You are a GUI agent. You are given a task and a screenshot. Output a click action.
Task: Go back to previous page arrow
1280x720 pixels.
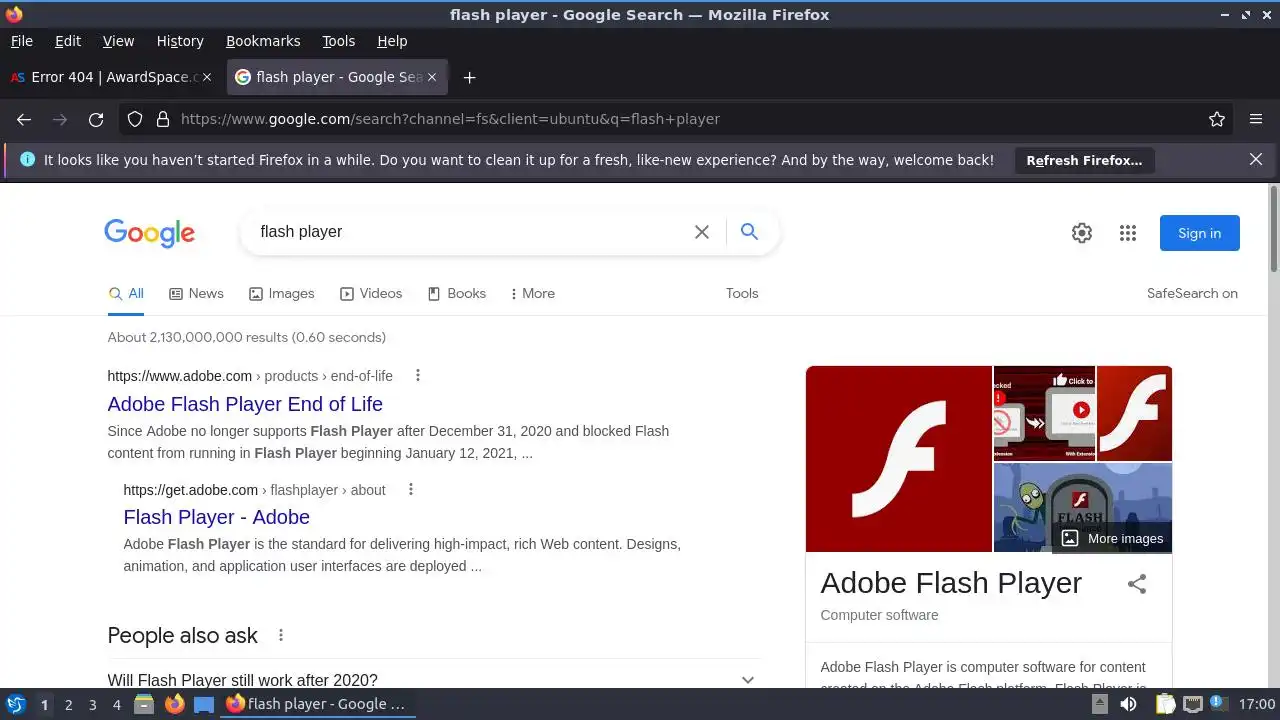click(24, 119)
